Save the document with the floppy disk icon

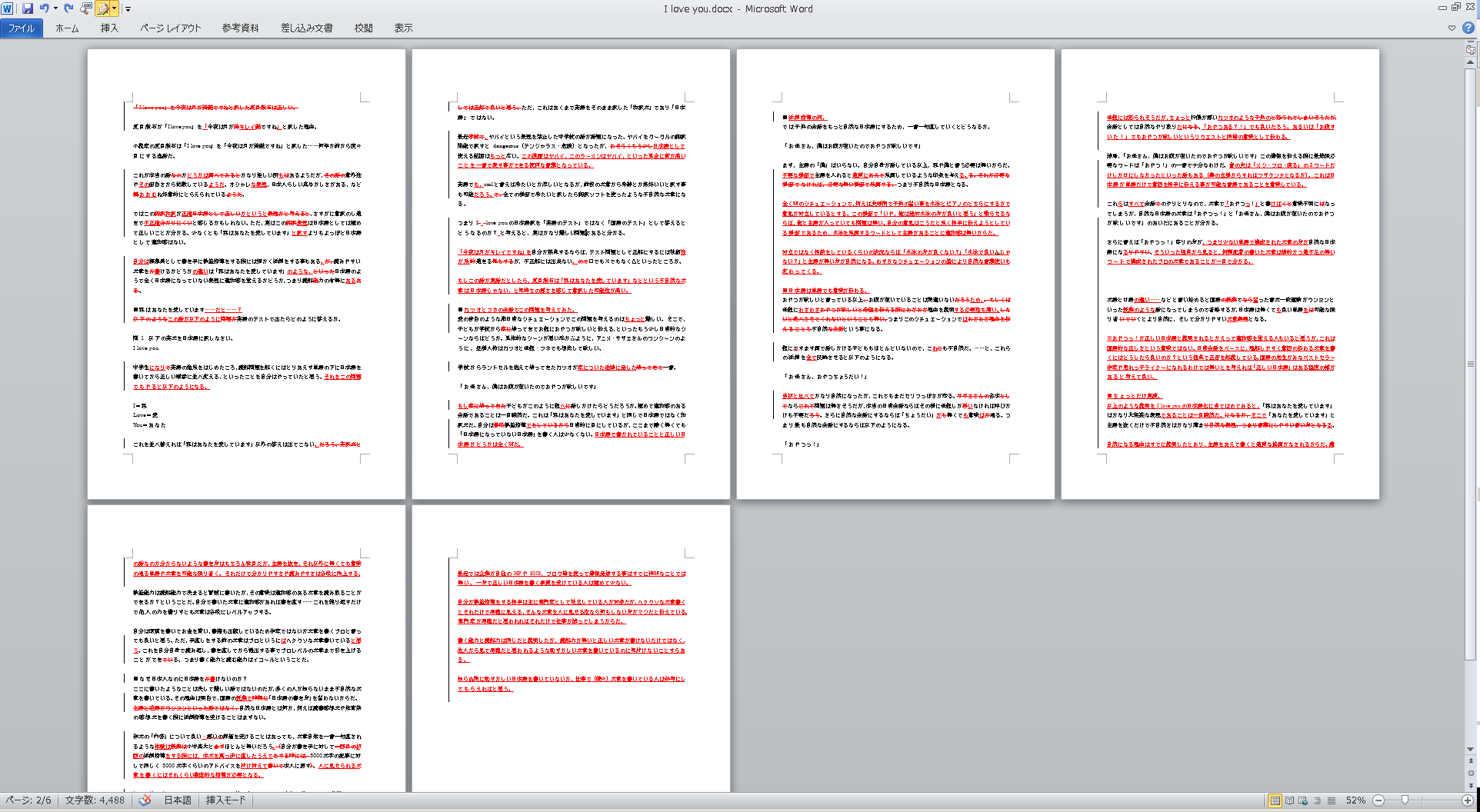[x=28, y=8]
